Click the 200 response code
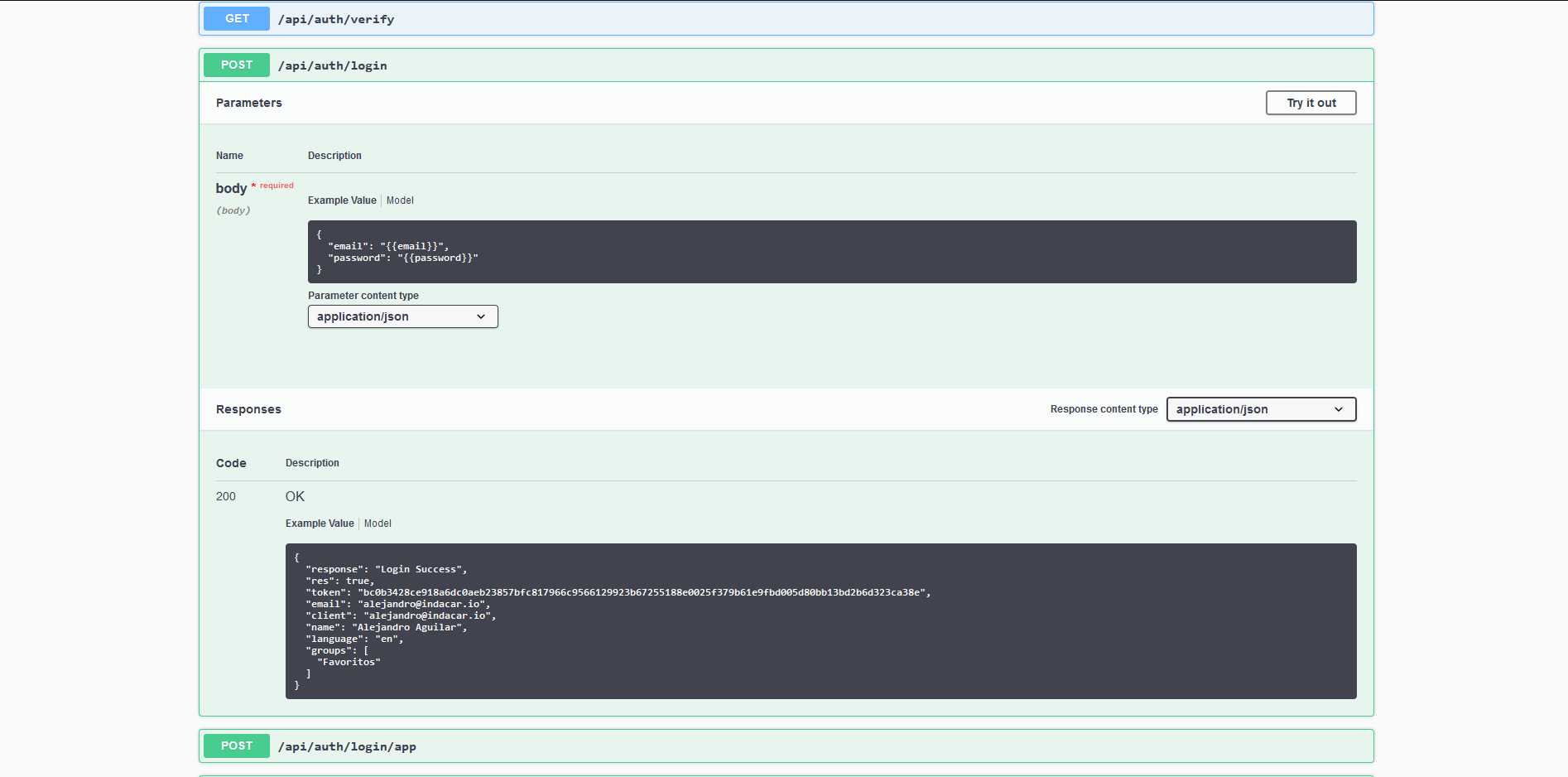 (226, 496)
